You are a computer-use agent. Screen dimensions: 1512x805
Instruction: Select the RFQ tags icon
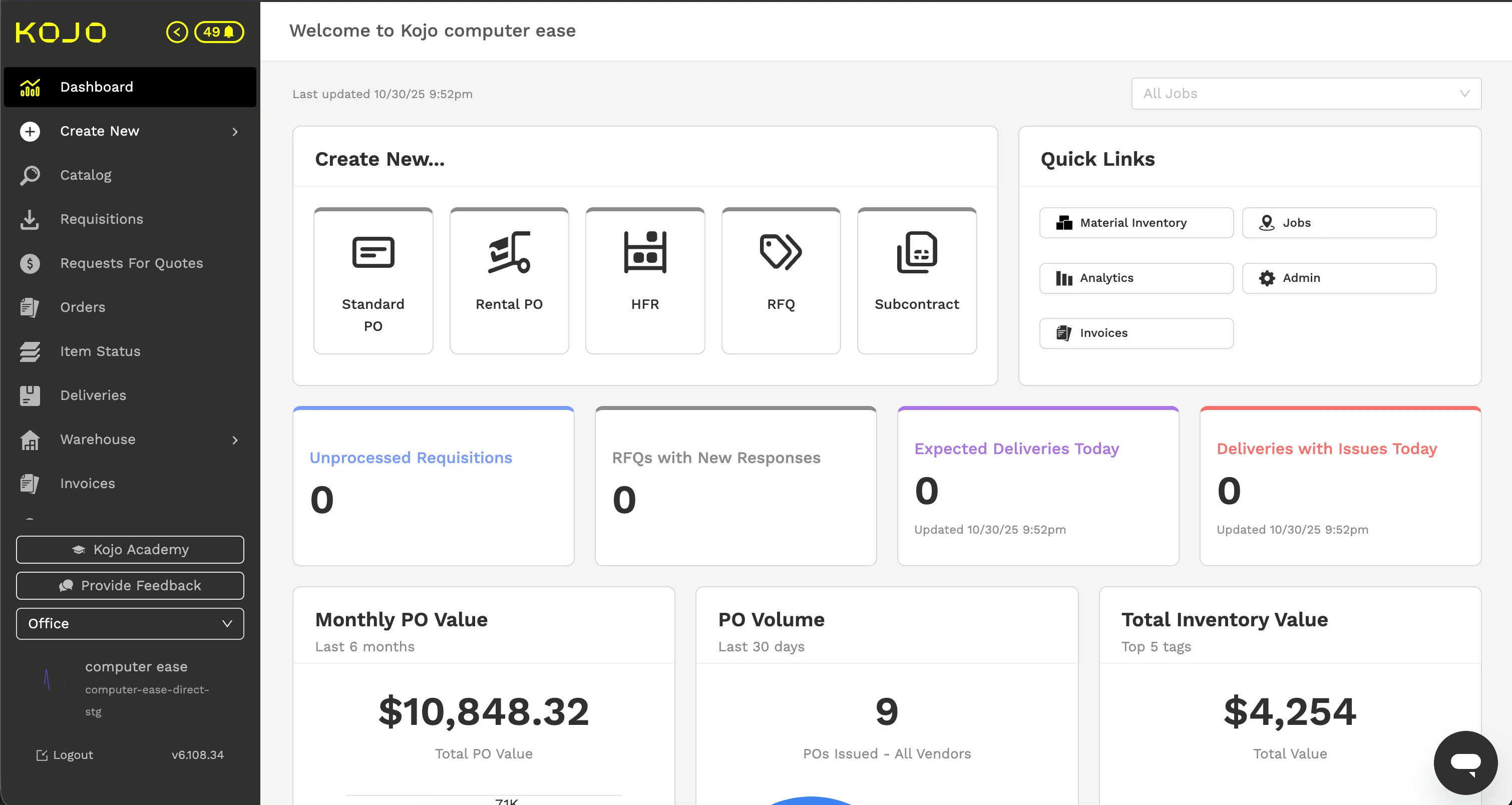pyautogui.click(x=780, y=252)
